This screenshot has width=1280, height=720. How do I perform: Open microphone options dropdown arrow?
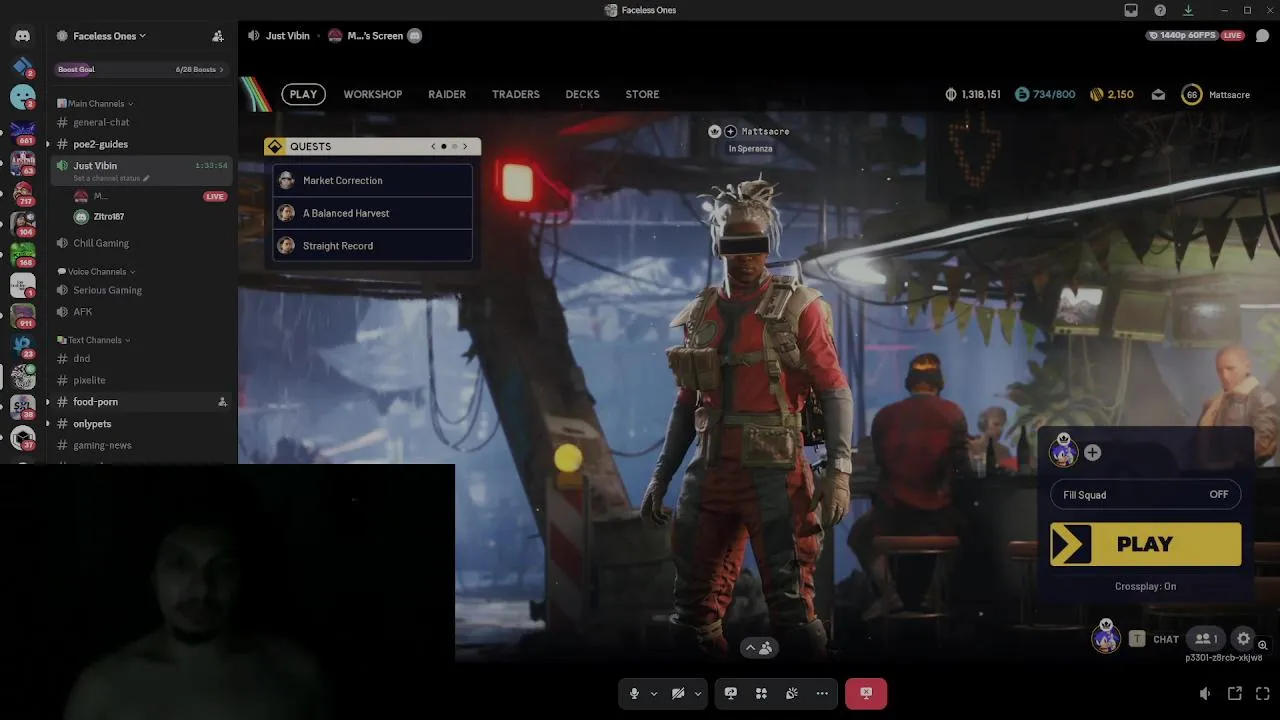pos(654,693)
